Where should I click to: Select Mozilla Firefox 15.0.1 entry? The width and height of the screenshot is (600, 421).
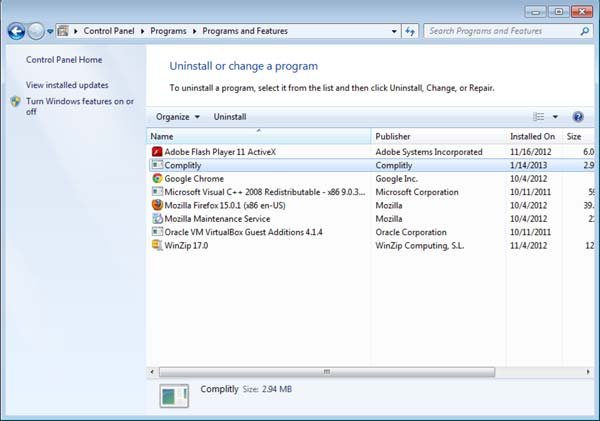coord(225,206)
